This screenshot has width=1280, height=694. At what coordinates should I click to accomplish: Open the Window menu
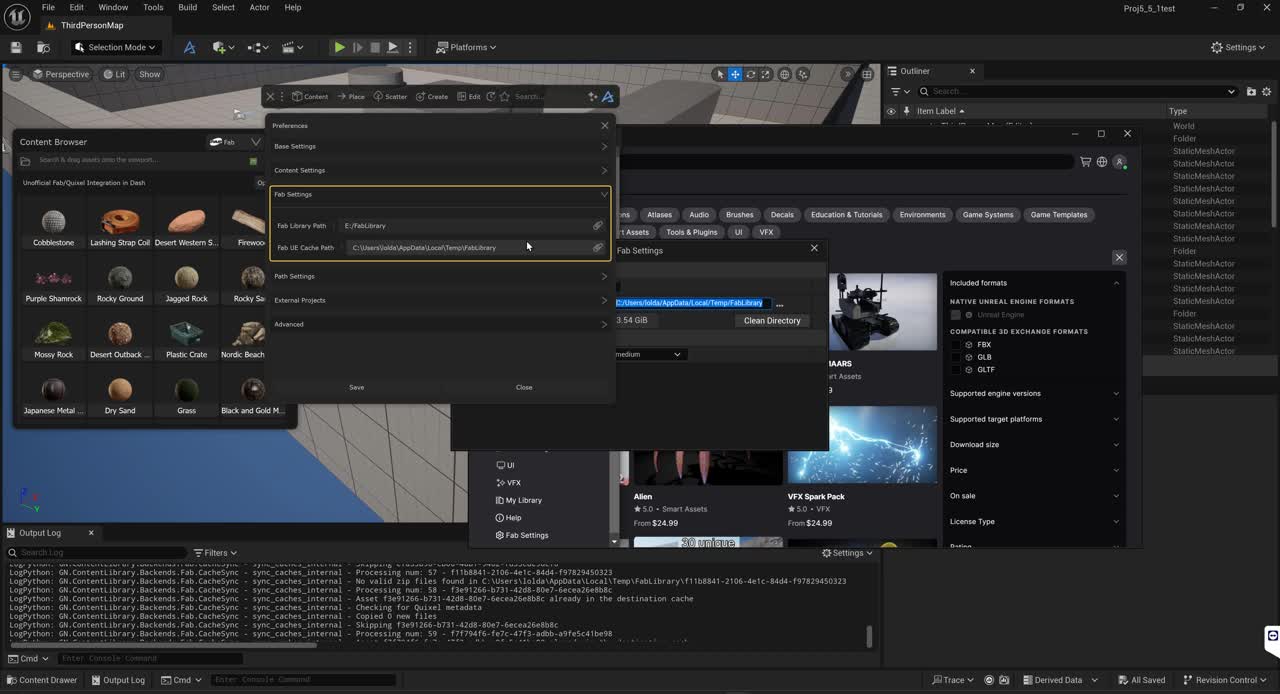pyautogui.click(x=113, y=7)
